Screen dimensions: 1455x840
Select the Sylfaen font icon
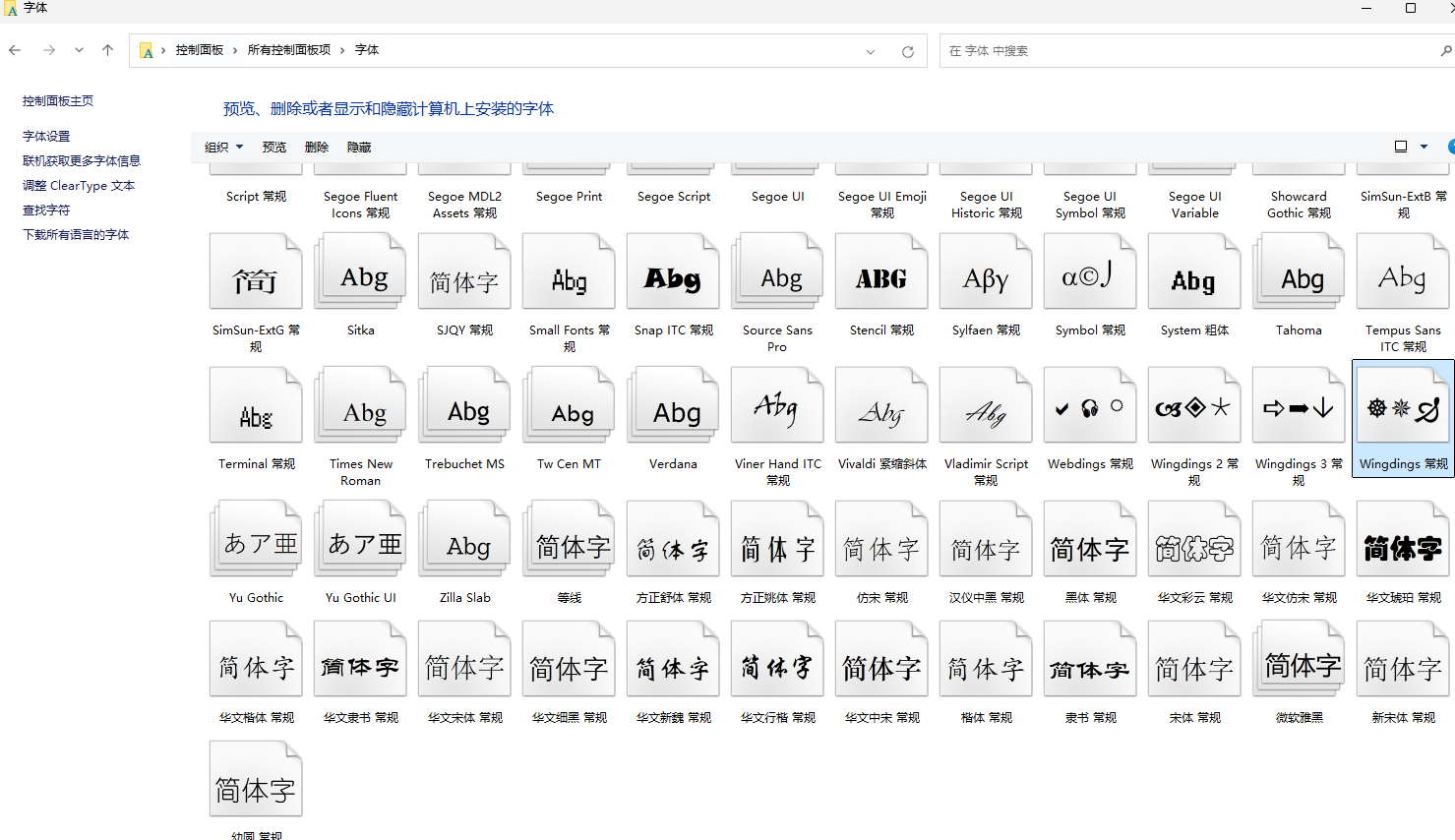(x=986, y=273)
